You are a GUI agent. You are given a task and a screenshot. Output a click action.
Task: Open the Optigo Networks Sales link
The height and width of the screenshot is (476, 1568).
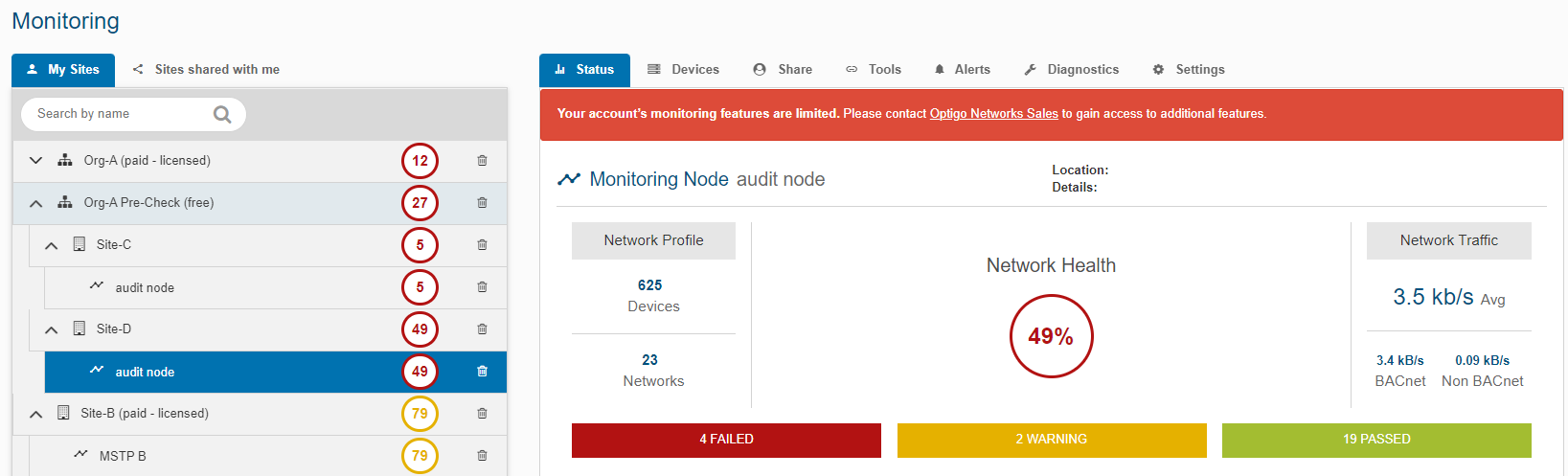click(x=993, y=114)
